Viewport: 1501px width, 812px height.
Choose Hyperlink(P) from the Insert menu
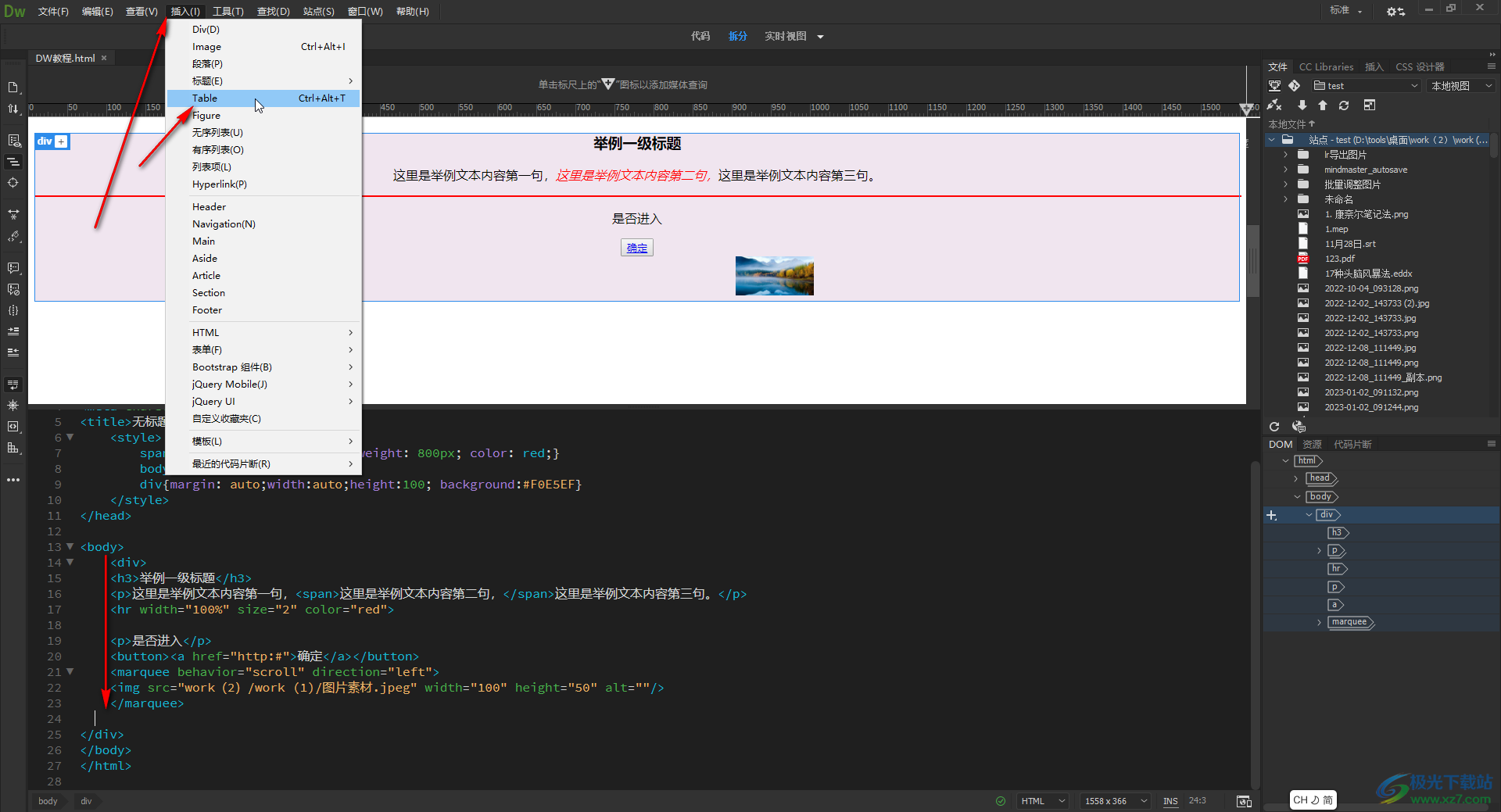pyautogui.click(x=263, y=184)
